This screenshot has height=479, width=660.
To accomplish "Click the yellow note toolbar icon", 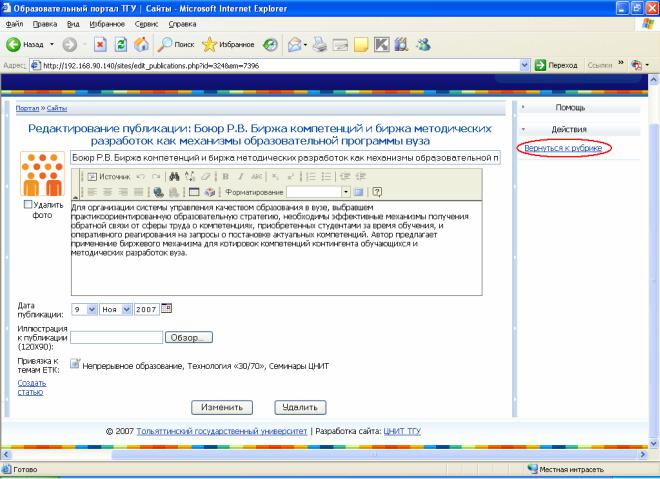I will (x=361, y=45).
